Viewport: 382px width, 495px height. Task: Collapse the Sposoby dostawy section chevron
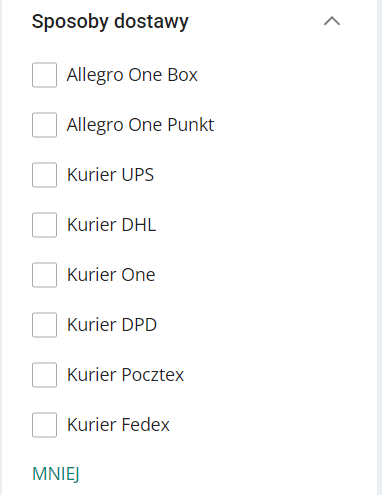click(332, 22)
